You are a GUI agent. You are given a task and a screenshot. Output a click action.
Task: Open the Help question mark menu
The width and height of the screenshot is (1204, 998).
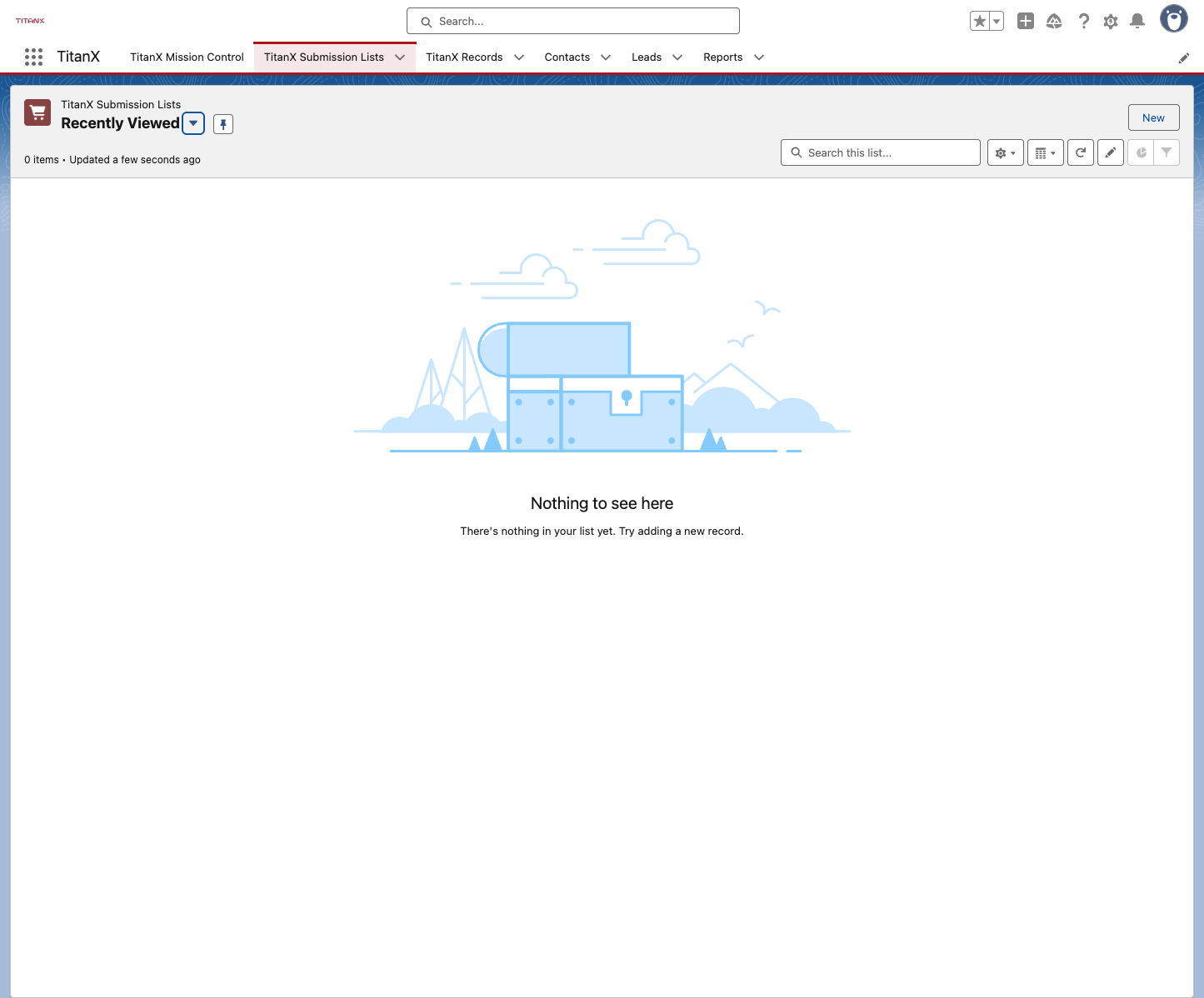tap(1083, 22)
